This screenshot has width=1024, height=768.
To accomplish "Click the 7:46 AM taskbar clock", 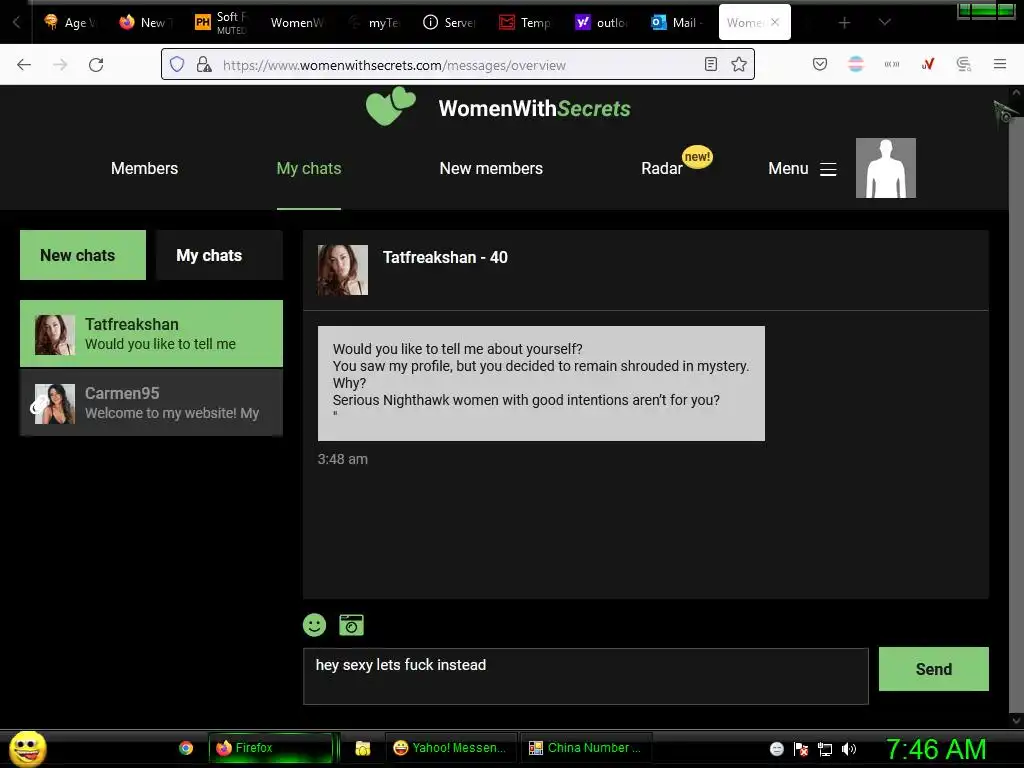I will [936, 749].
